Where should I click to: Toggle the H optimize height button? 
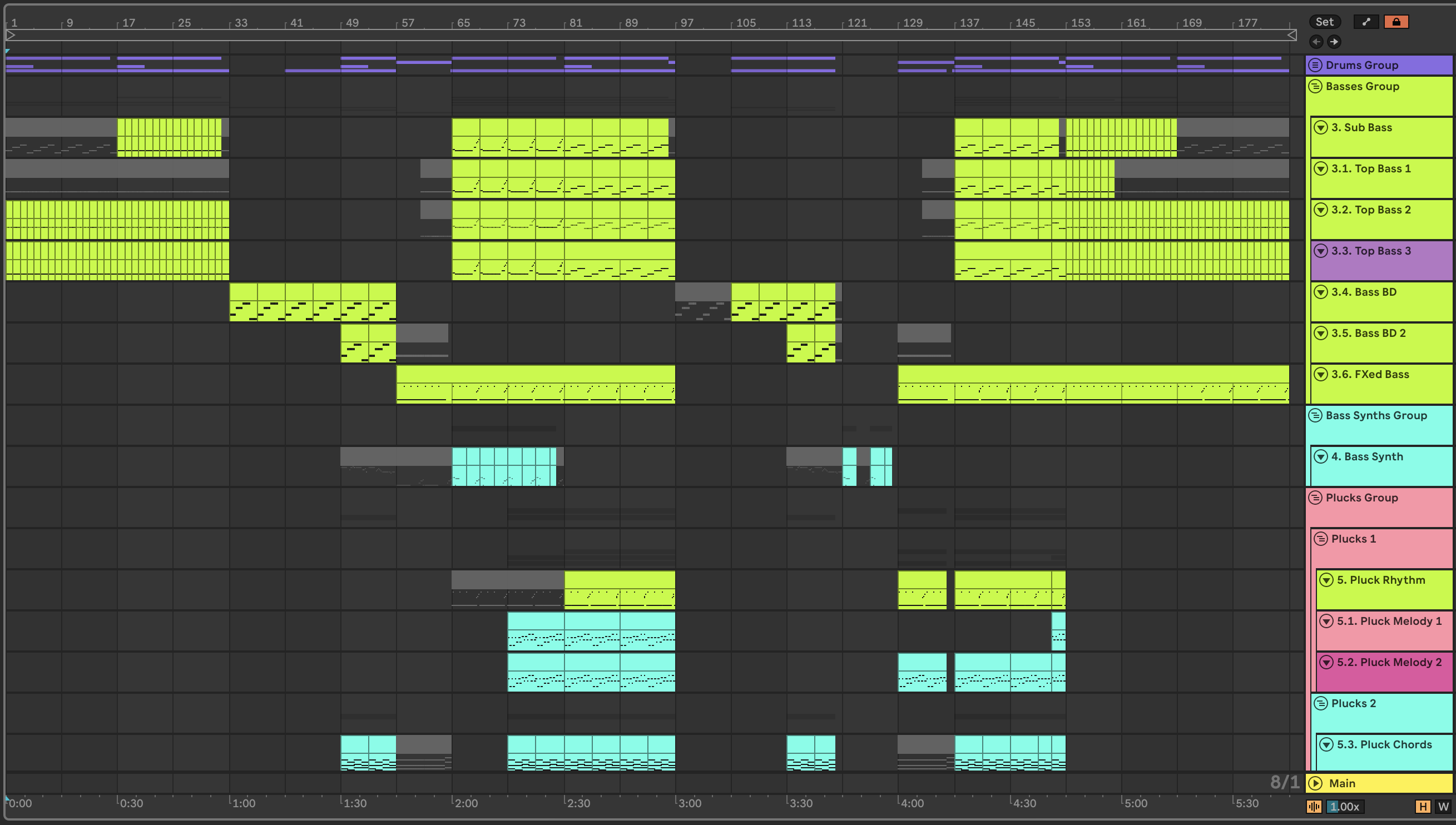pyautogui.click(x=1423, y=806)
